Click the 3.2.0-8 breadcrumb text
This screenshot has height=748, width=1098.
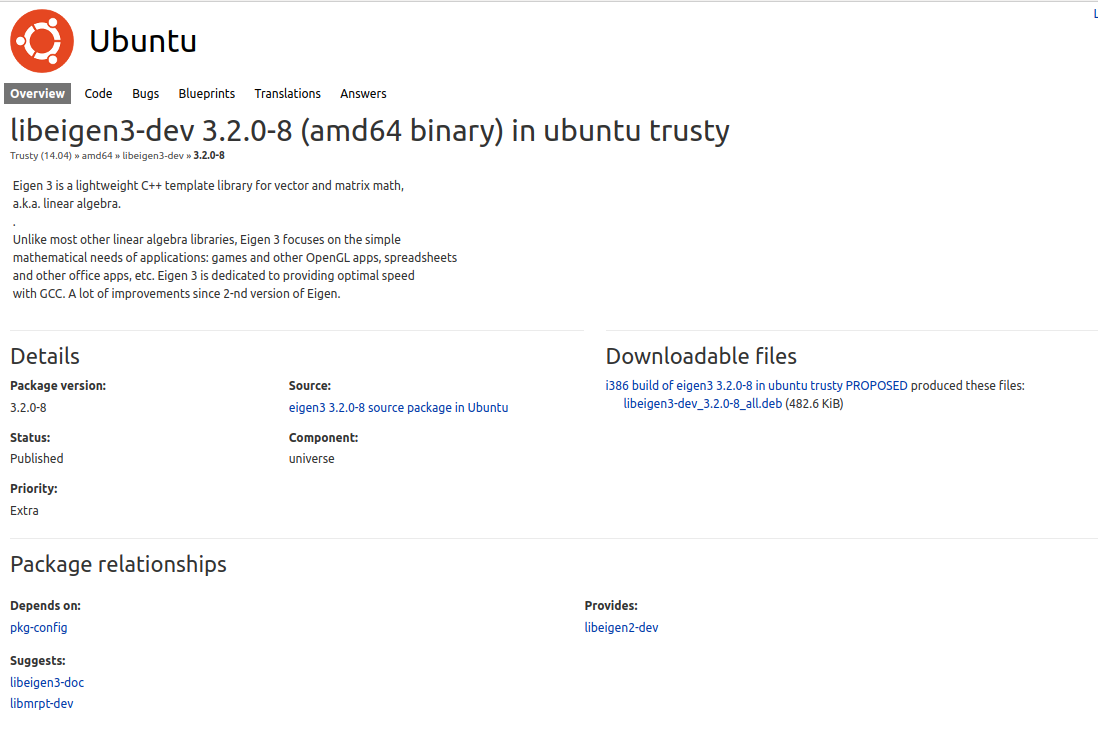(x=209, y=155)
